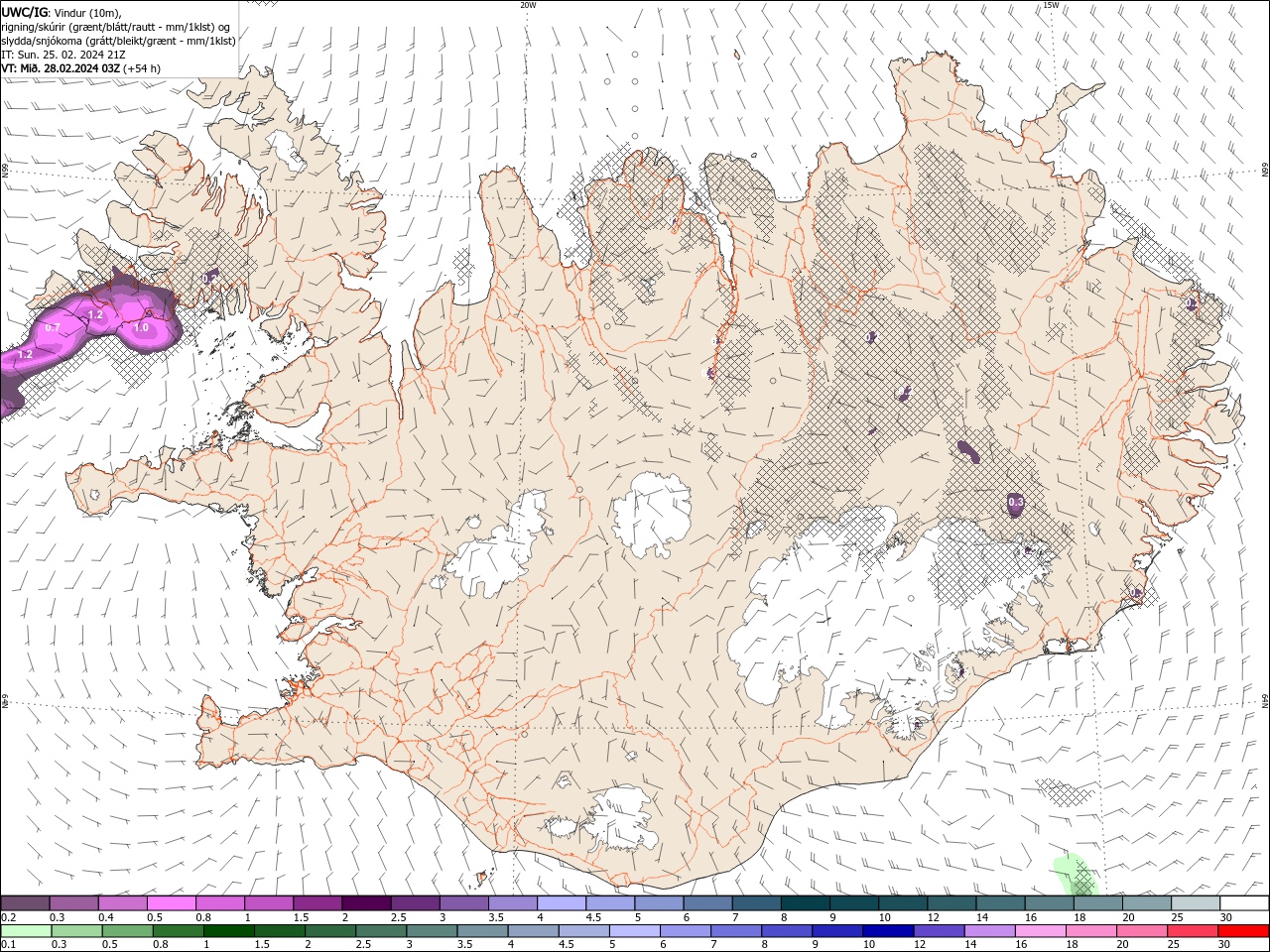1270x952 pixels.
Task: Pick the rain legend swatch between 1 and 1.5
Action: click(228, 931)
